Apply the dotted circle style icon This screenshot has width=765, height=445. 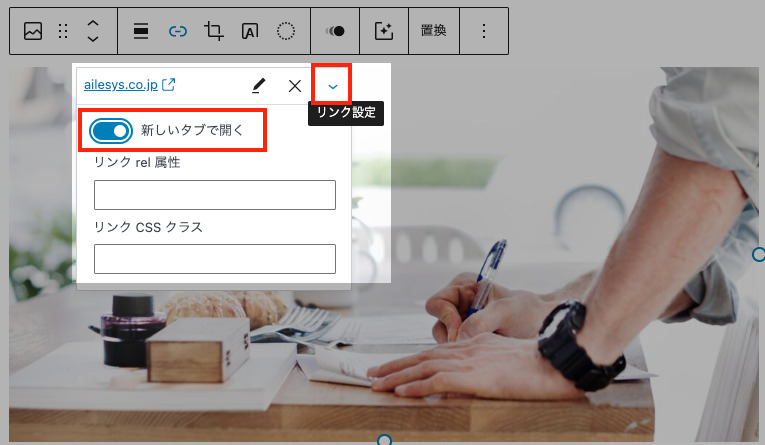(286, 31)
